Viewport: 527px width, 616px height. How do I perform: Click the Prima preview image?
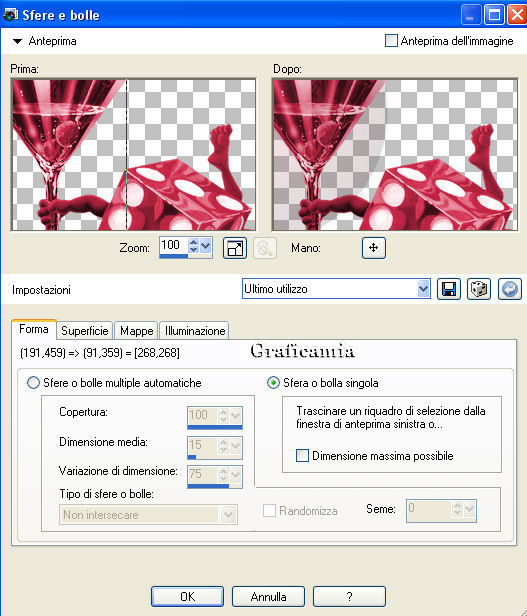tap(134, 155)
